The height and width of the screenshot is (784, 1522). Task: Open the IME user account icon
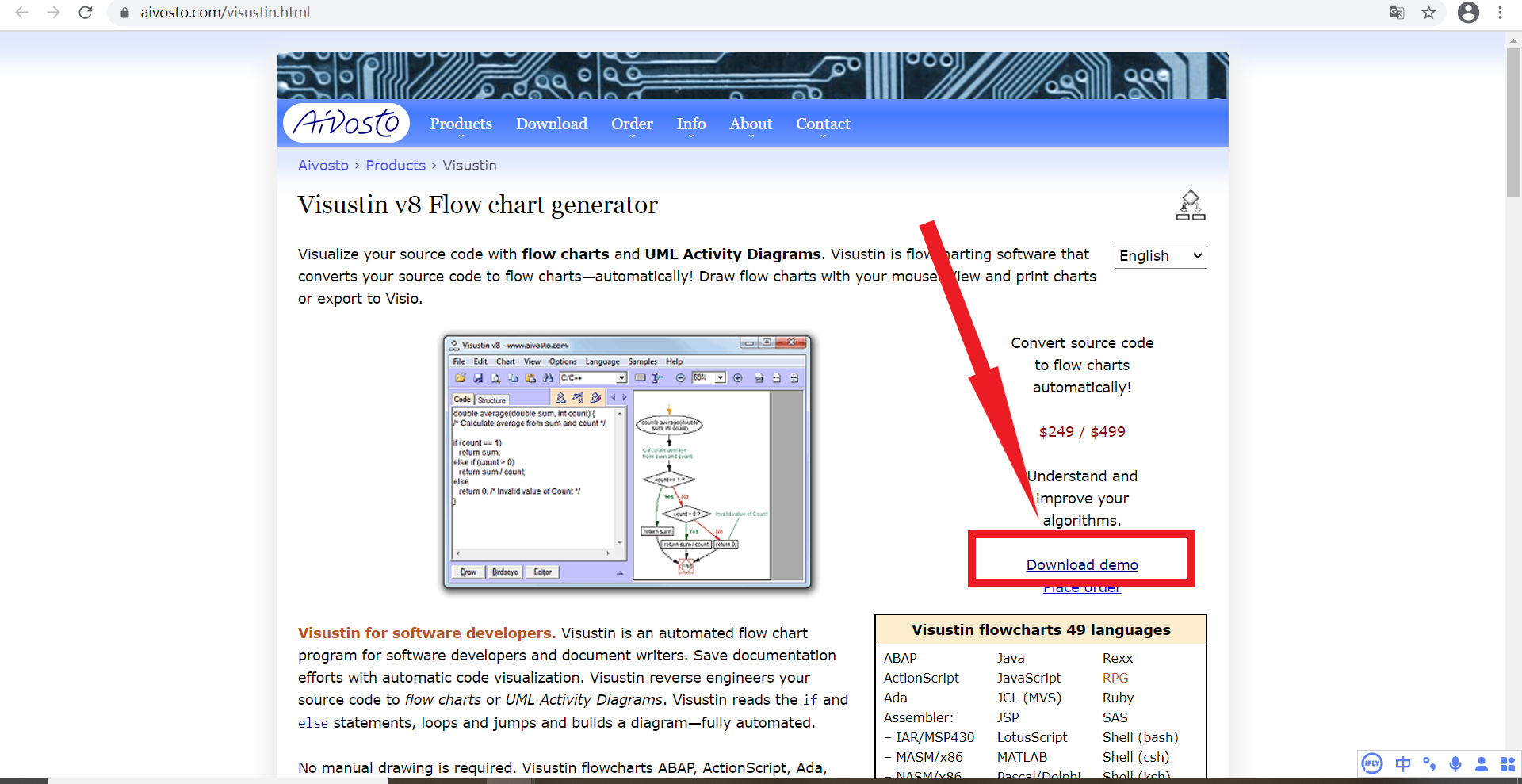1481,763
